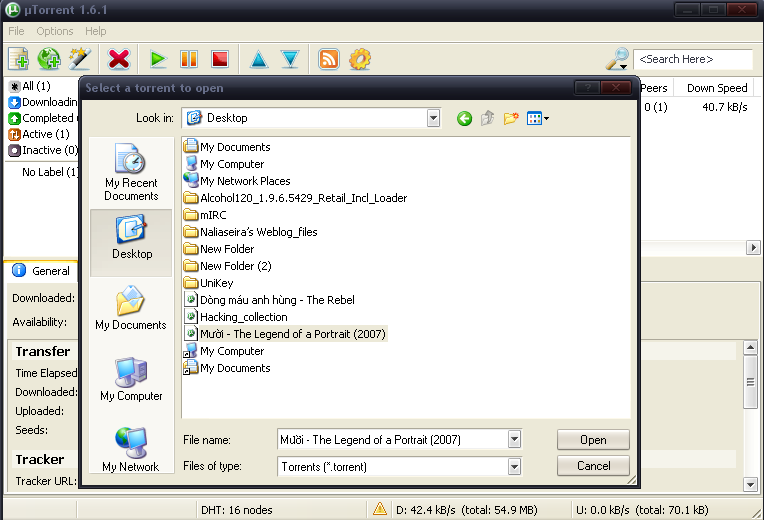Click the Create New Folder icon

511,118
